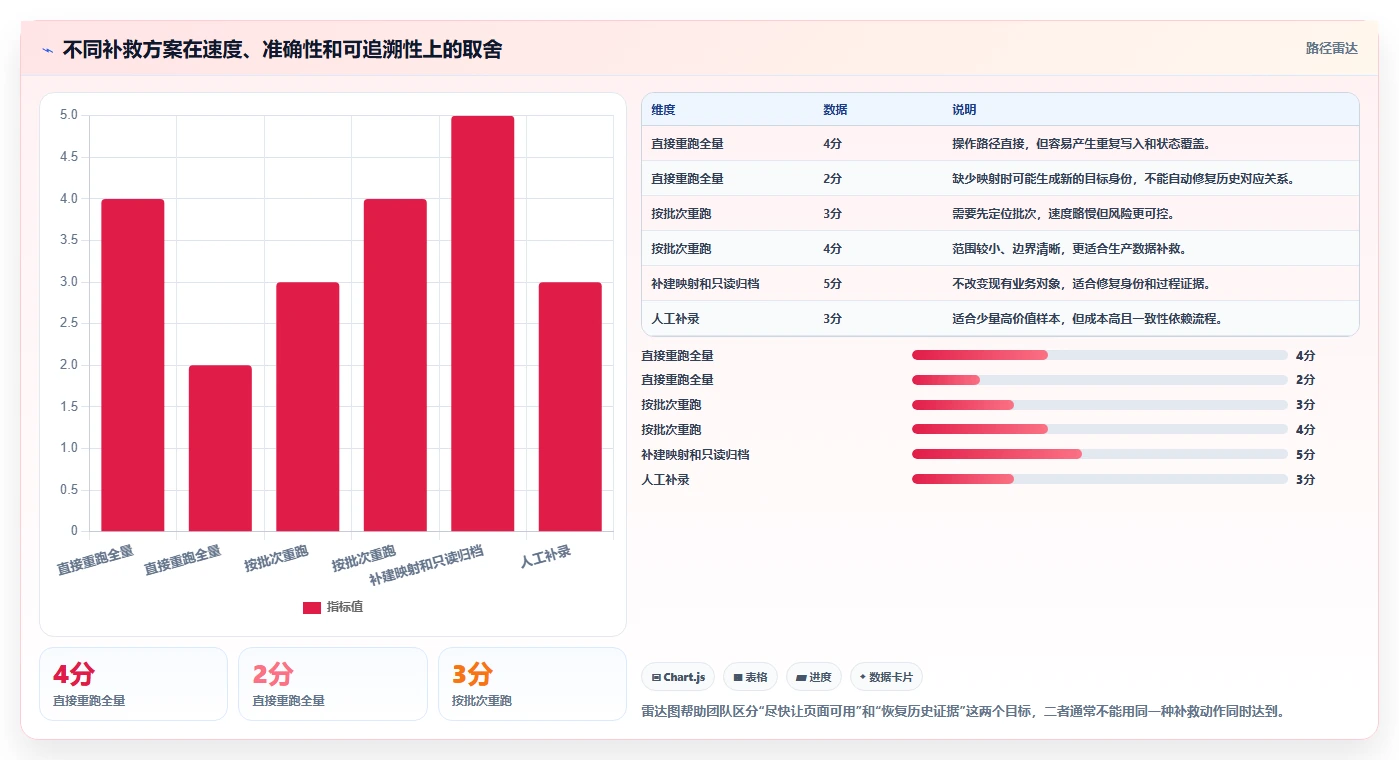The width and height of the screenshot is (1399, 760).
Task: Click the 补建映射和只读归档 progress bar
Action: [x=1100, y=454]
